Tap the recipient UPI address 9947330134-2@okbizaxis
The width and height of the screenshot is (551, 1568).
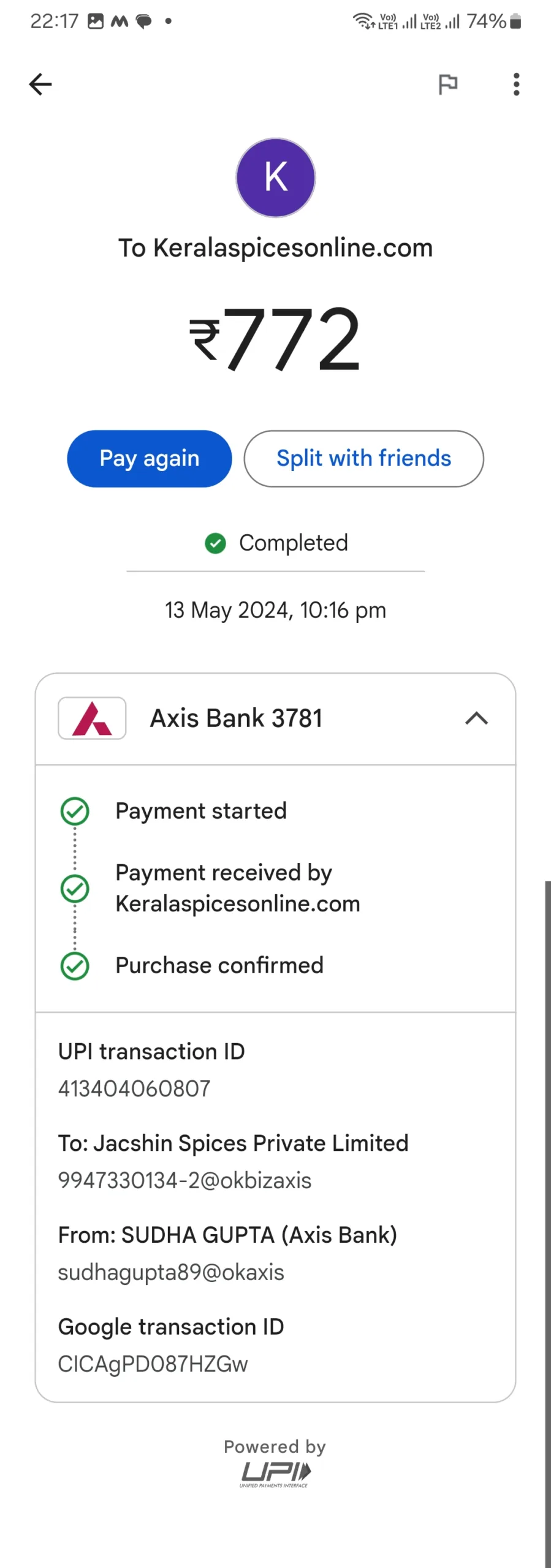point(184,1180)
